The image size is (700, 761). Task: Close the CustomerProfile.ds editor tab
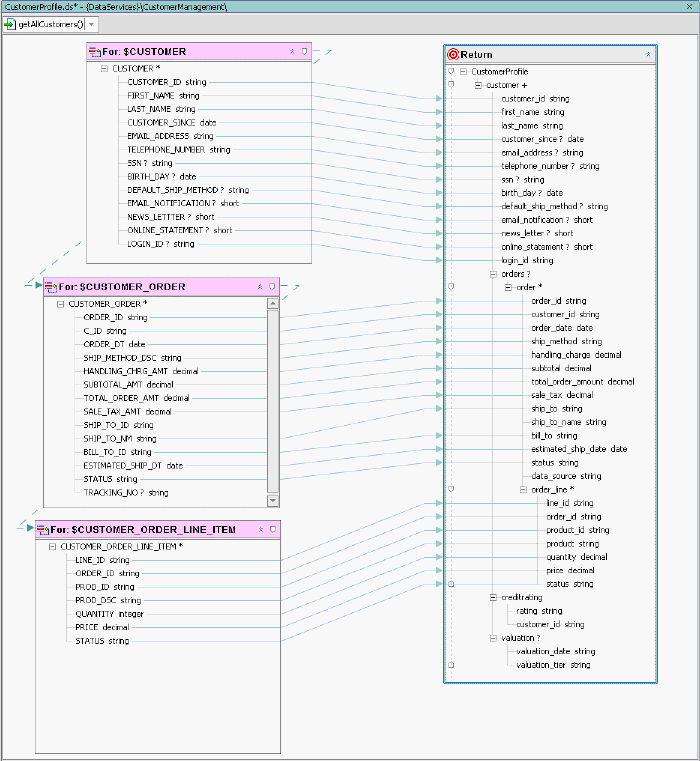[689, 6]
